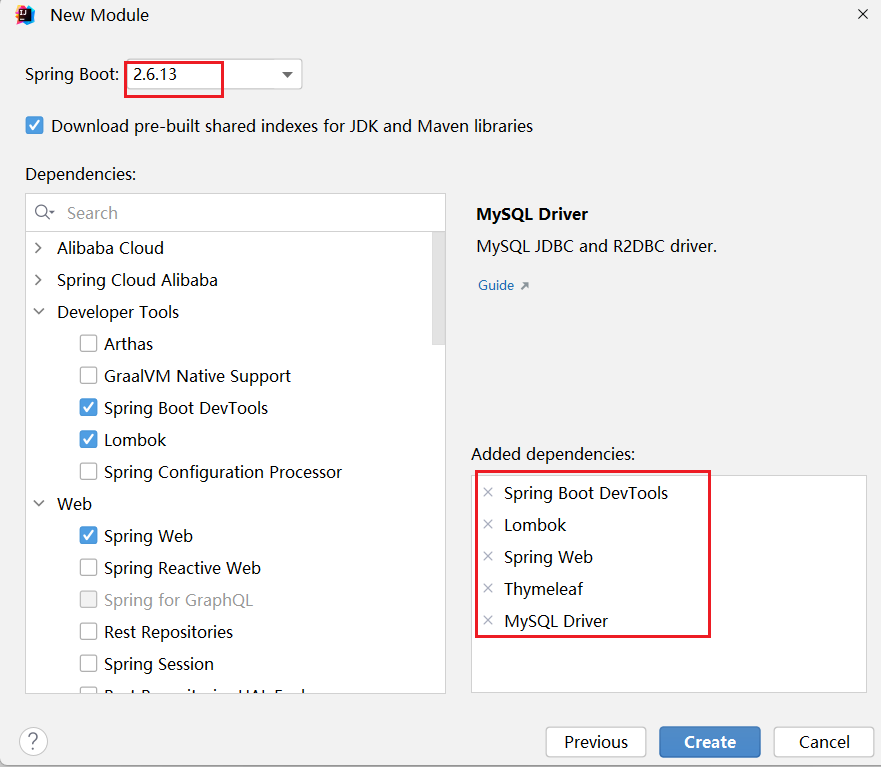Check the disabled Spring for GraphQL checkbox
The image size is (881, 767).
(x=88, y=600)
